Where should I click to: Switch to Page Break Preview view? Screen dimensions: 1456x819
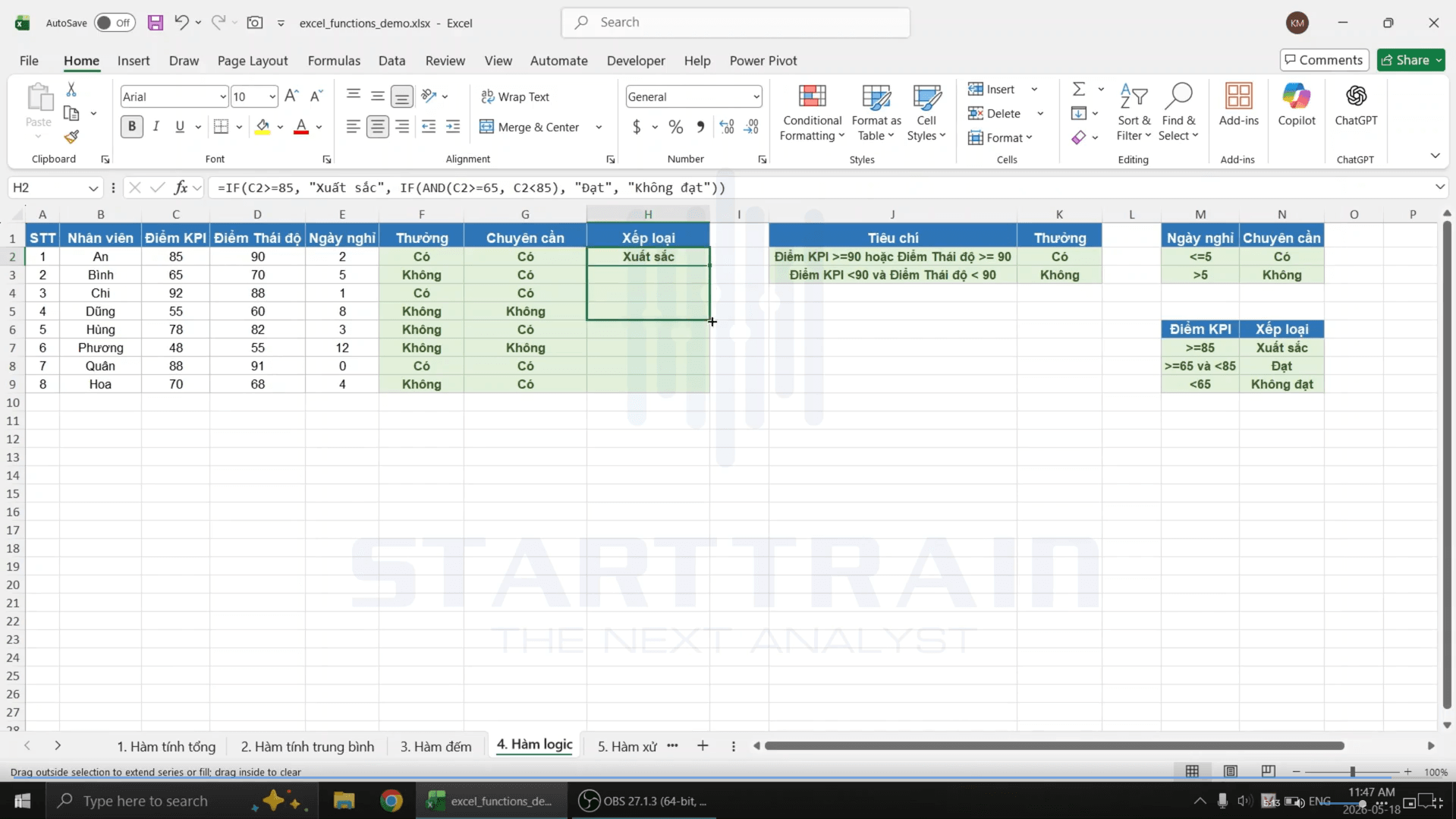coord(1268,771)
